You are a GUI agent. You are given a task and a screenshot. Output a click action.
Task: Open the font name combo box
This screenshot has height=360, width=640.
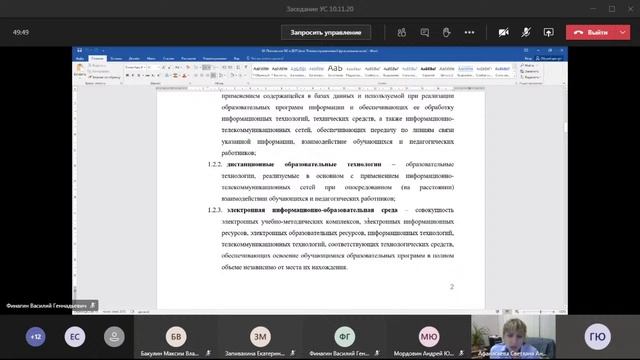point(135,67)
